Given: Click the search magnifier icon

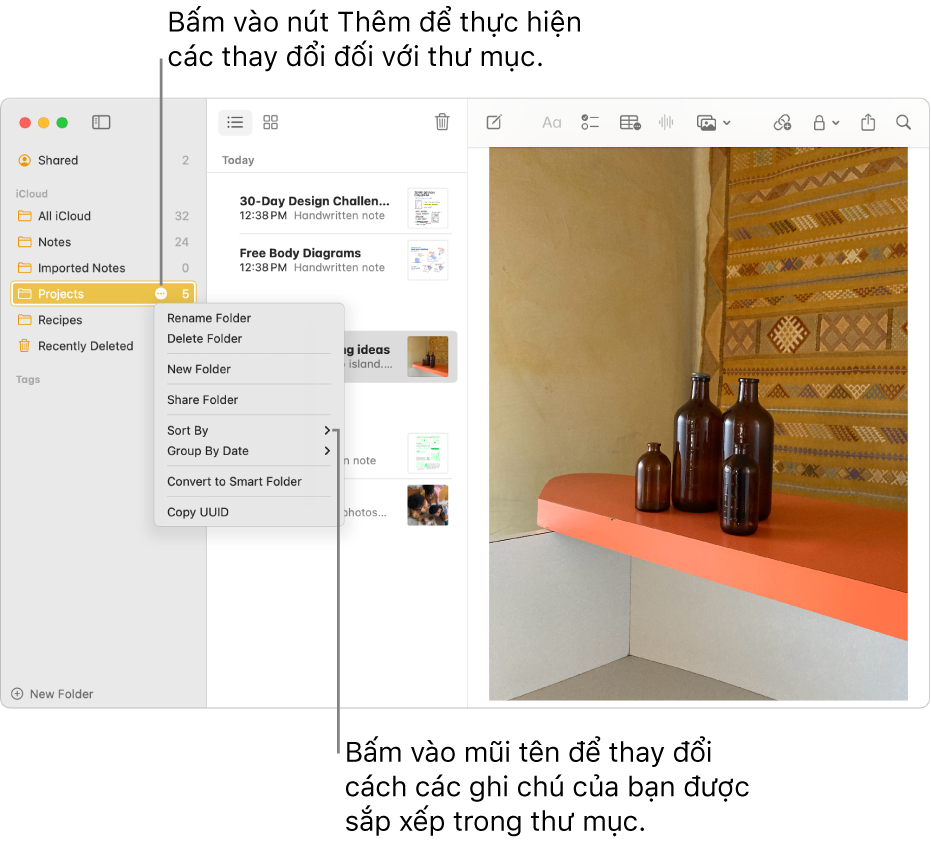Looking at the screenshot, I should coord(903,122).
